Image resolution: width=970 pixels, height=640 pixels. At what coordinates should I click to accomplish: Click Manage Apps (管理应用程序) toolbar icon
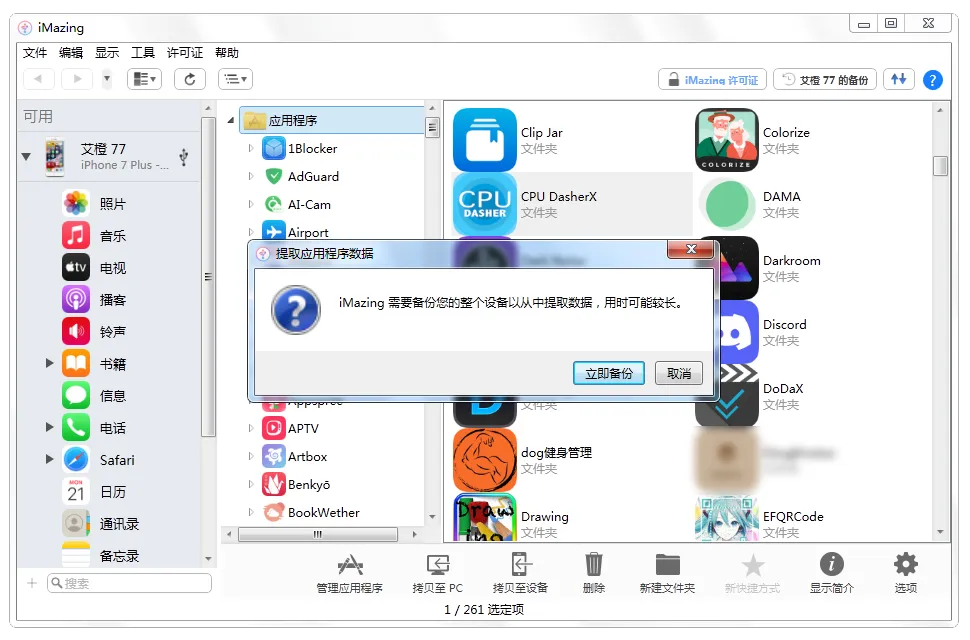(350, 573)
